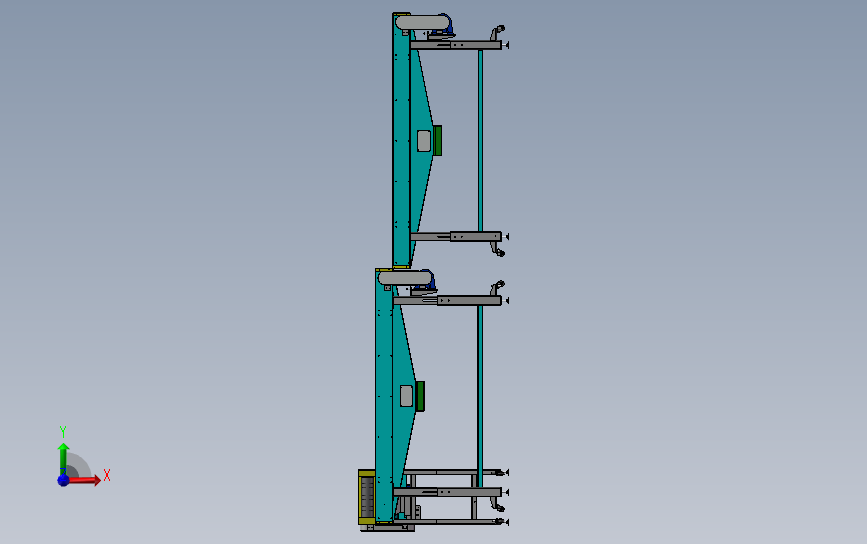Select the lower gray rectangular panel on frame
The width and height of the screenshot is (867, 544).
406,396
